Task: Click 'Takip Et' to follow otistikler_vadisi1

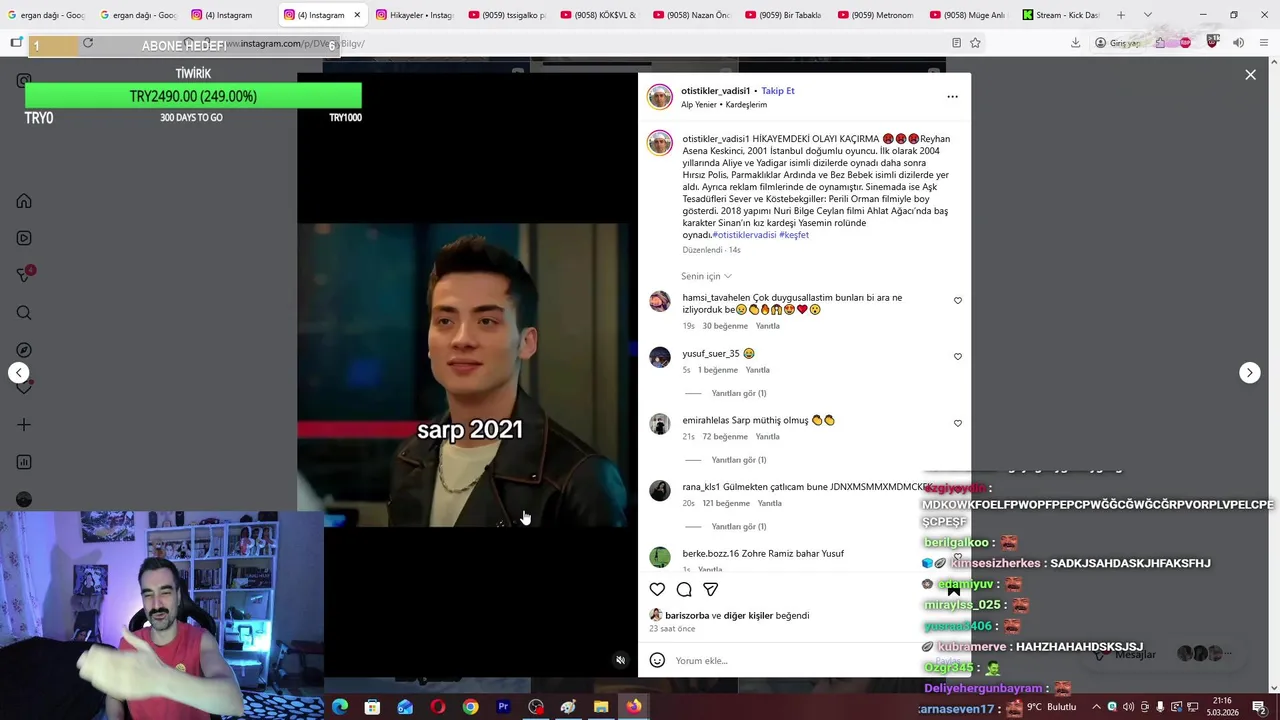Action: tap(778, 91)
